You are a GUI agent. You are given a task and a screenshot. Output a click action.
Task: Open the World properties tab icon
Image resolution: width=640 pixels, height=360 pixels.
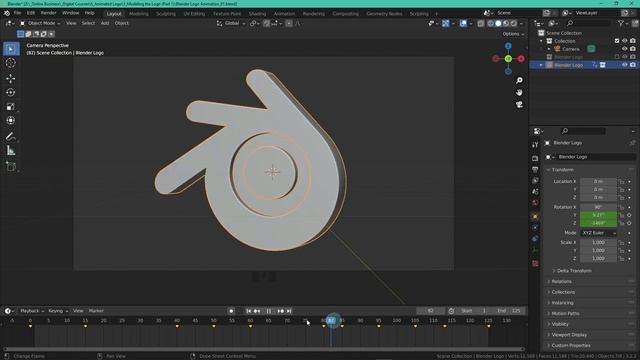pyautogui.click(x=535, y=203)
